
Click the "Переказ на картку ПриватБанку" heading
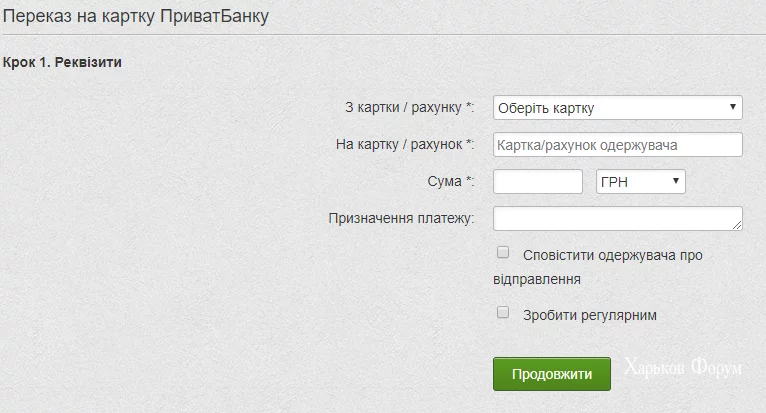[136, 18]
